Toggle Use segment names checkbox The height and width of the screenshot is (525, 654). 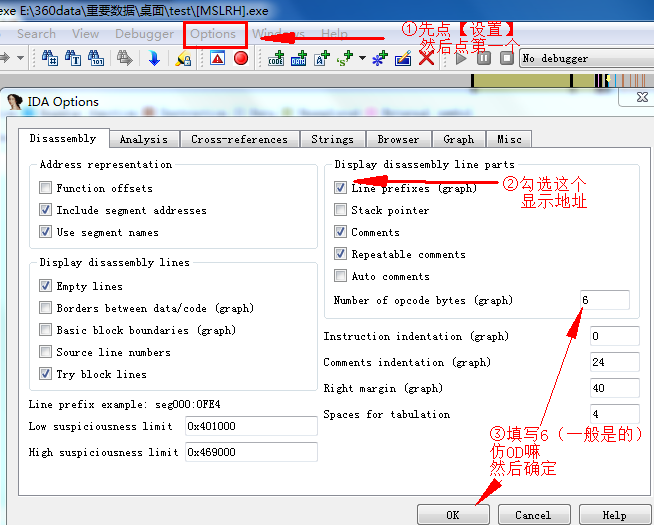pyautogui.click(x=45, y=232)
